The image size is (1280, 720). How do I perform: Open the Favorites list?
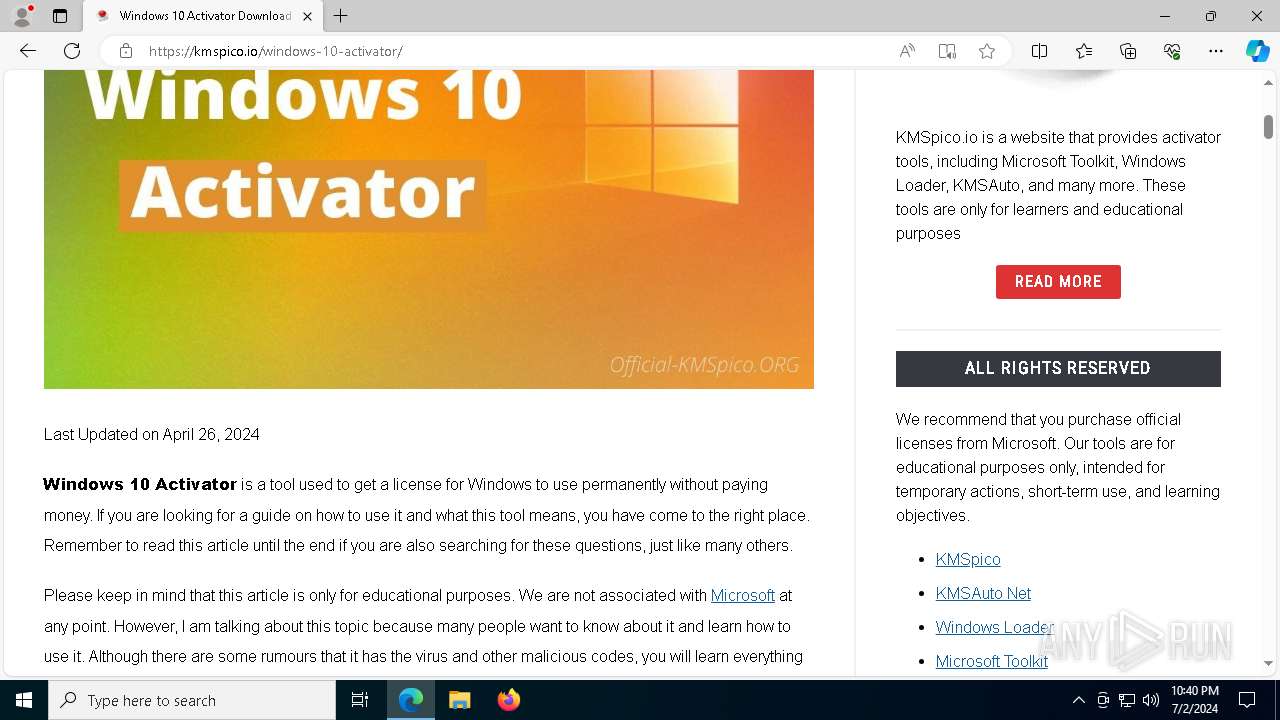click(1084, 51)
